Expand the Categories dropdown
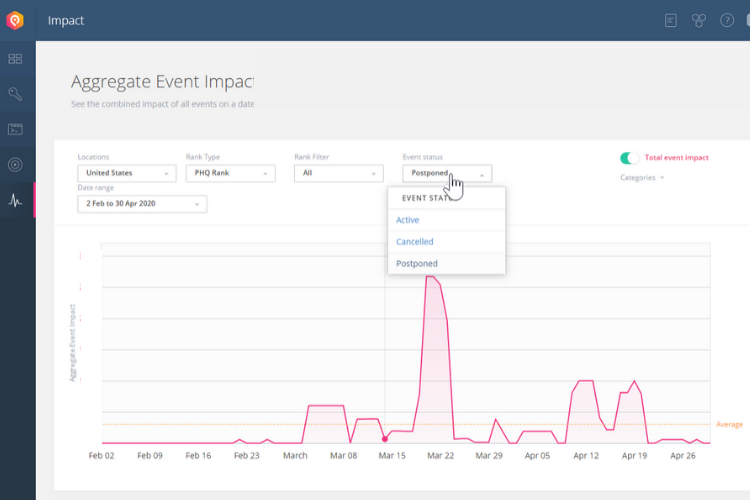750x500 pixels. click(x=642, y=178)
